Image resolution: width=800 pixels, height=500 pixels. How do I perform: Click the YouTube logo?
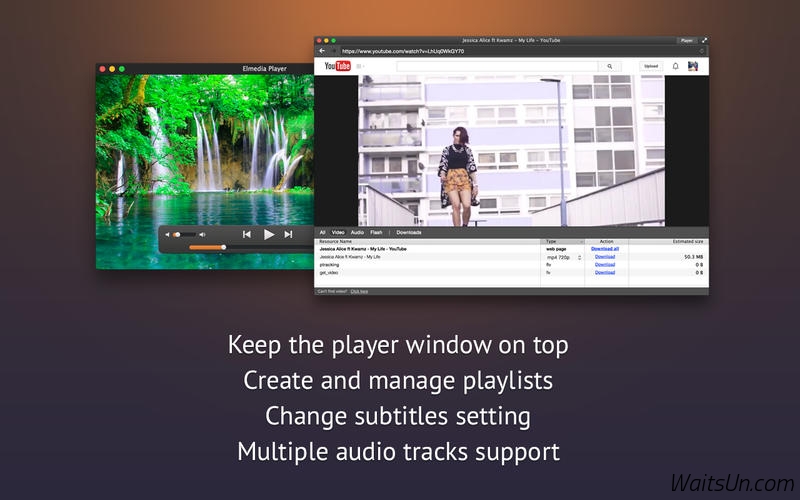coord(338,66)
